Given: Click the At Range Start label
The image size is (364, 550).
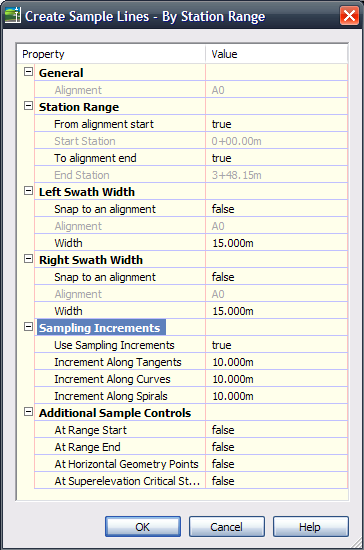Looking at the screenshot, I should pyautogui.click(x=90, y=430).
